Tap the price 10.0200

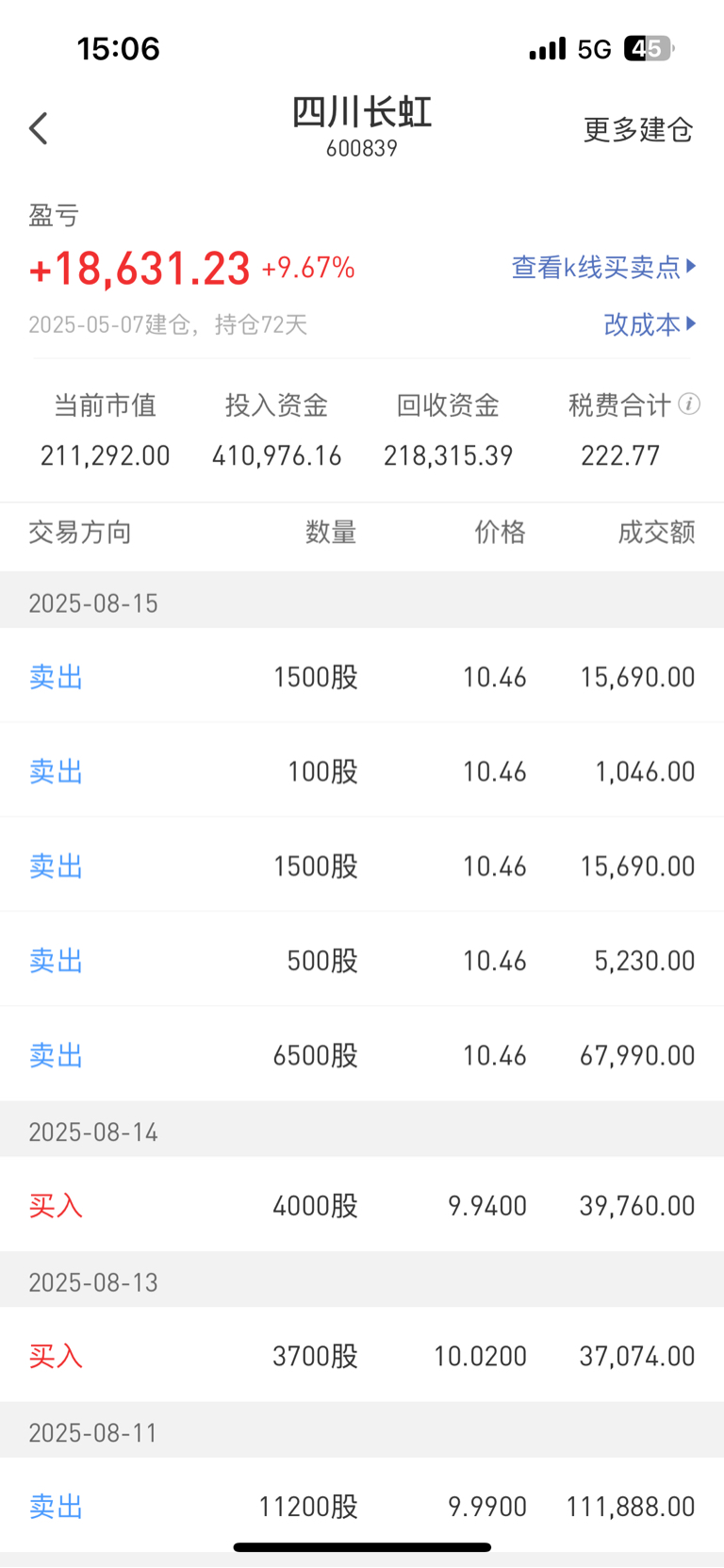point(480,1357)
